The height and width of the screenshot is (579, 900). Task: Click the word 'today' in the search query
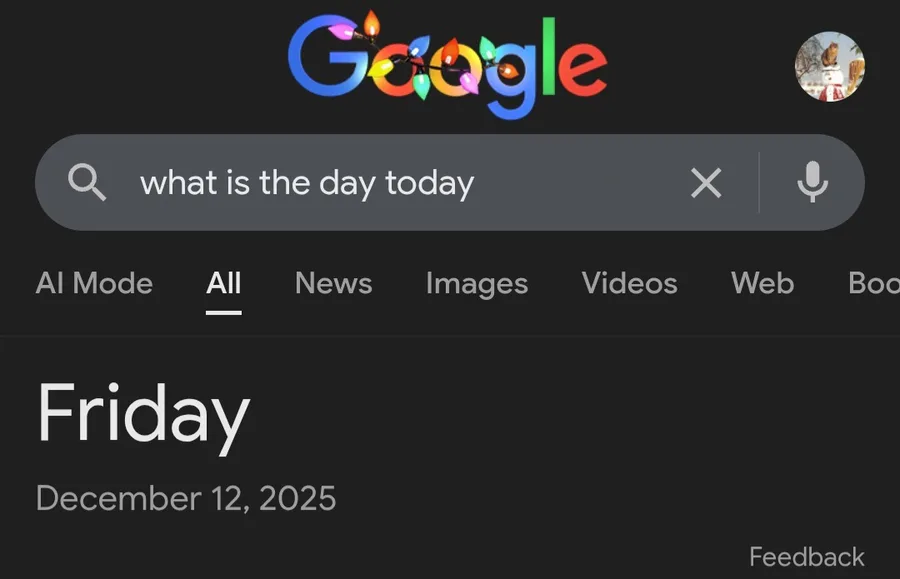point(429,185)
